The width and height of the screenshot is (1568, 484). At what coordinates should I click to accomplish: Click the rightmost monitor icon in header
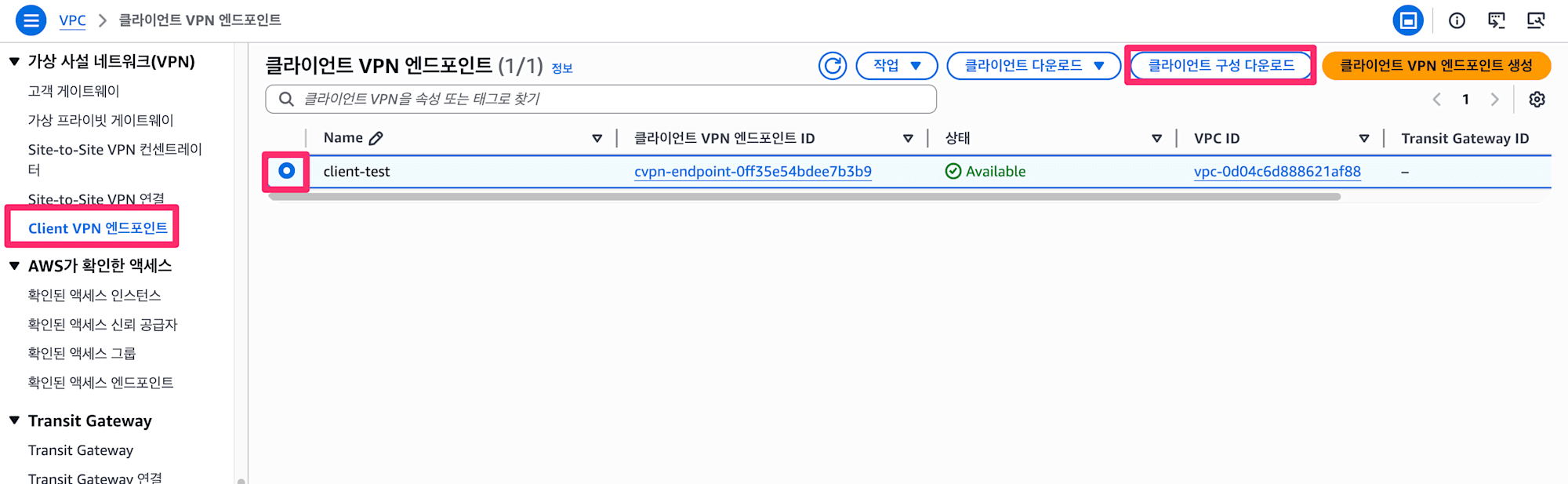click(x=1536, y=20)
